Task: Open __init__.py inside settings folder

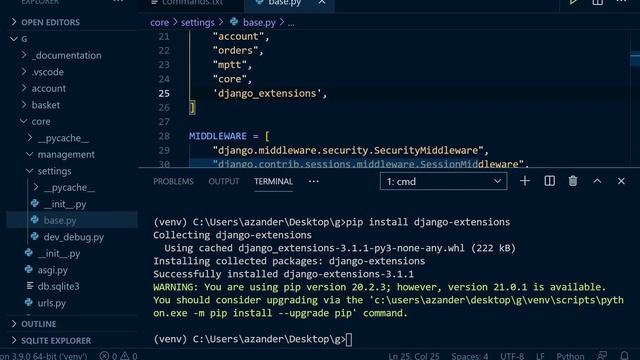Action: pos(65,204)
